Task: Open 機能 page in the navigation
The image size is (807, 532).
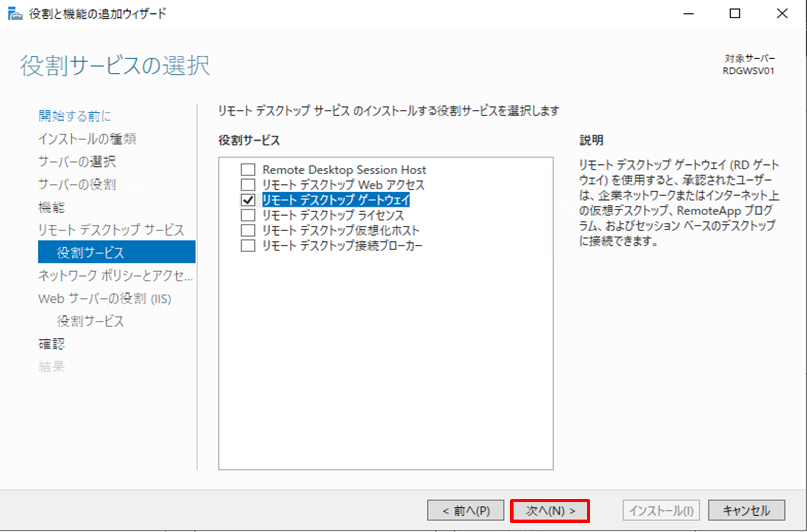Action: coord(51,207)
